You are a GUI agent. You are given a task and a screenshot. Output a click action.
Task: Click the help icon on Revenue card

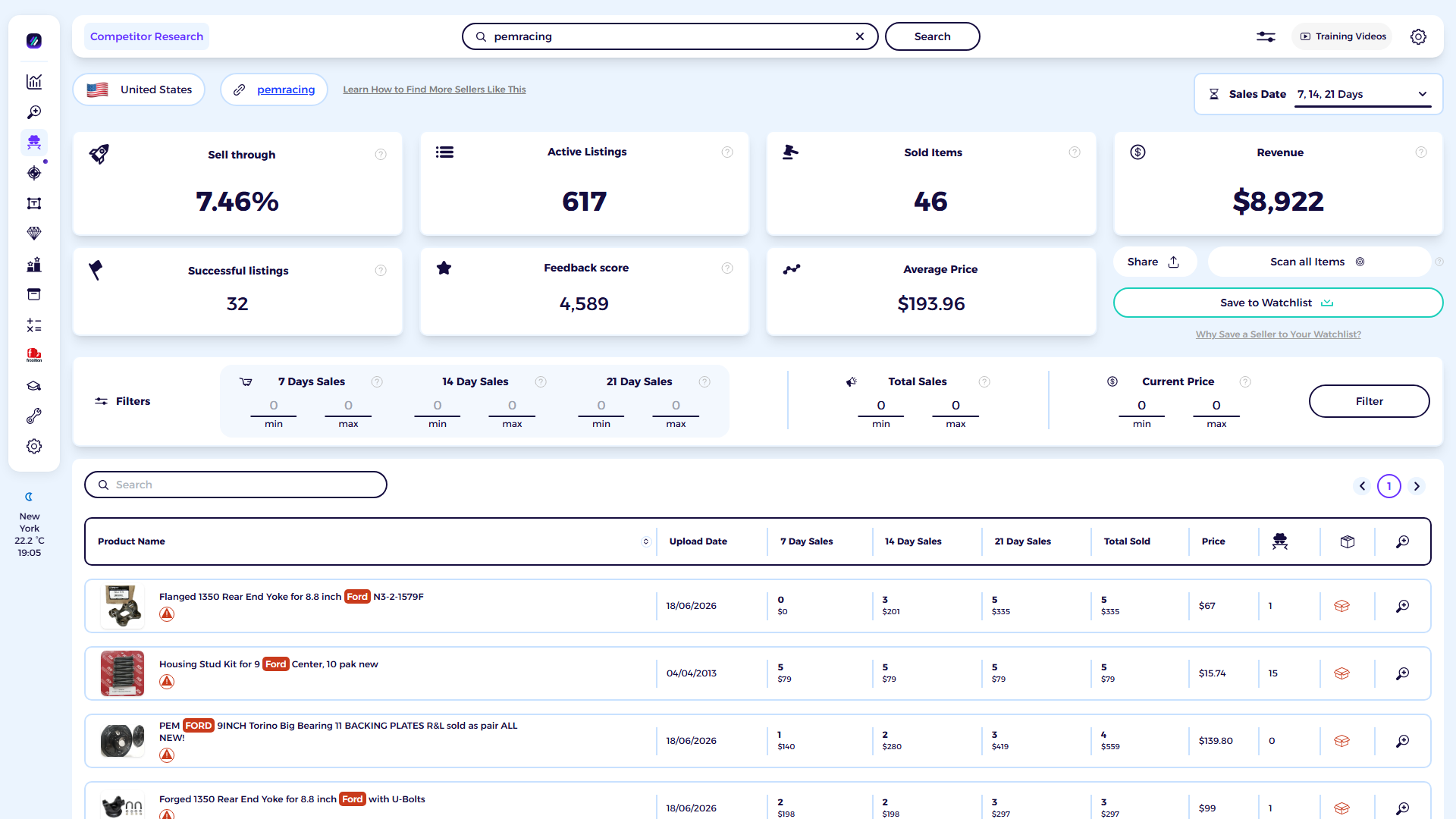1421,152
